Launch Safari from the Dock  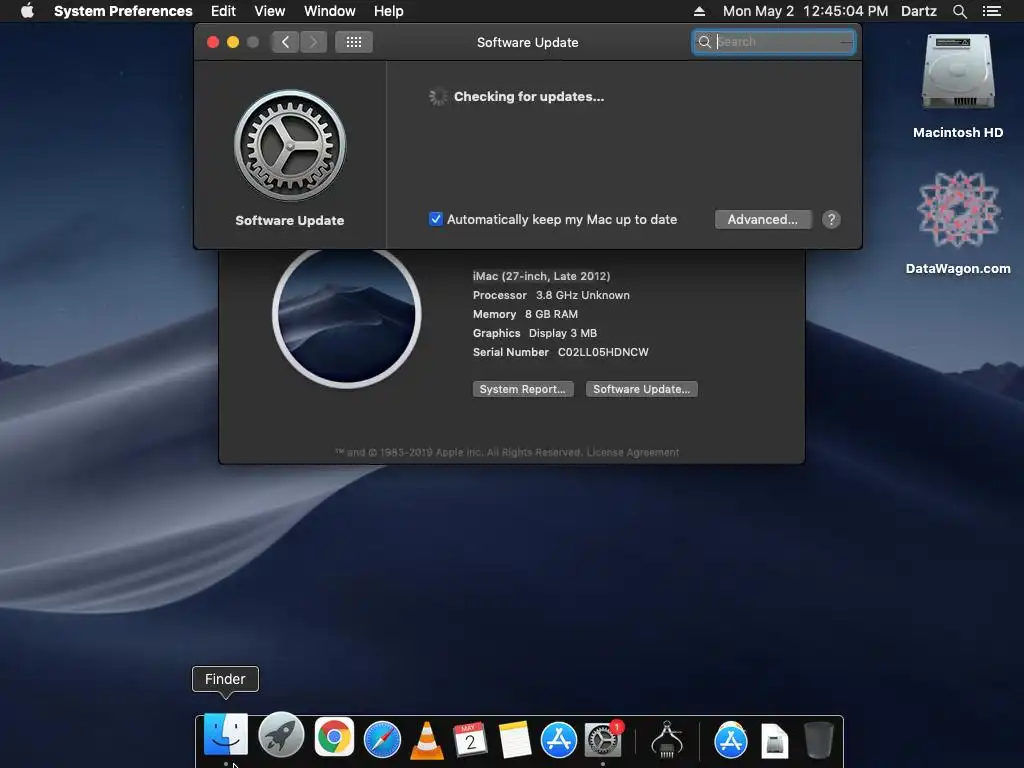[382, 739]
